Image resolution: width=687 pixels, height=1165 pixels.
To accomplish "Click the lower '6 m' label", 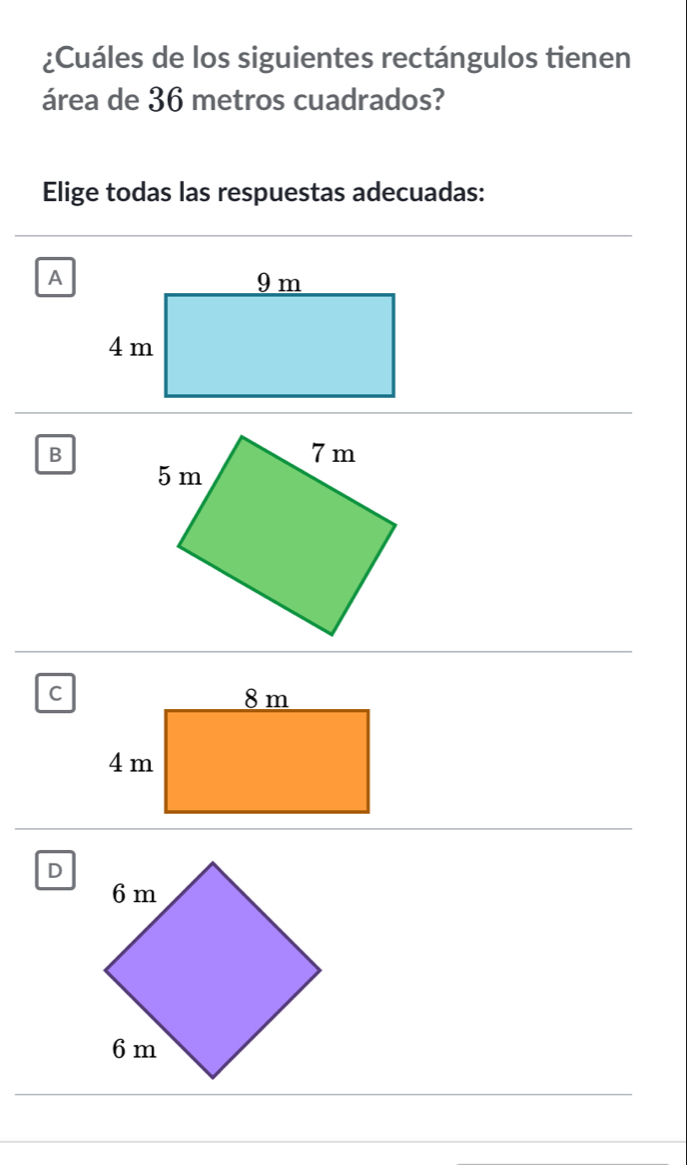I will pyautogui.click(x=134, y=1049).
